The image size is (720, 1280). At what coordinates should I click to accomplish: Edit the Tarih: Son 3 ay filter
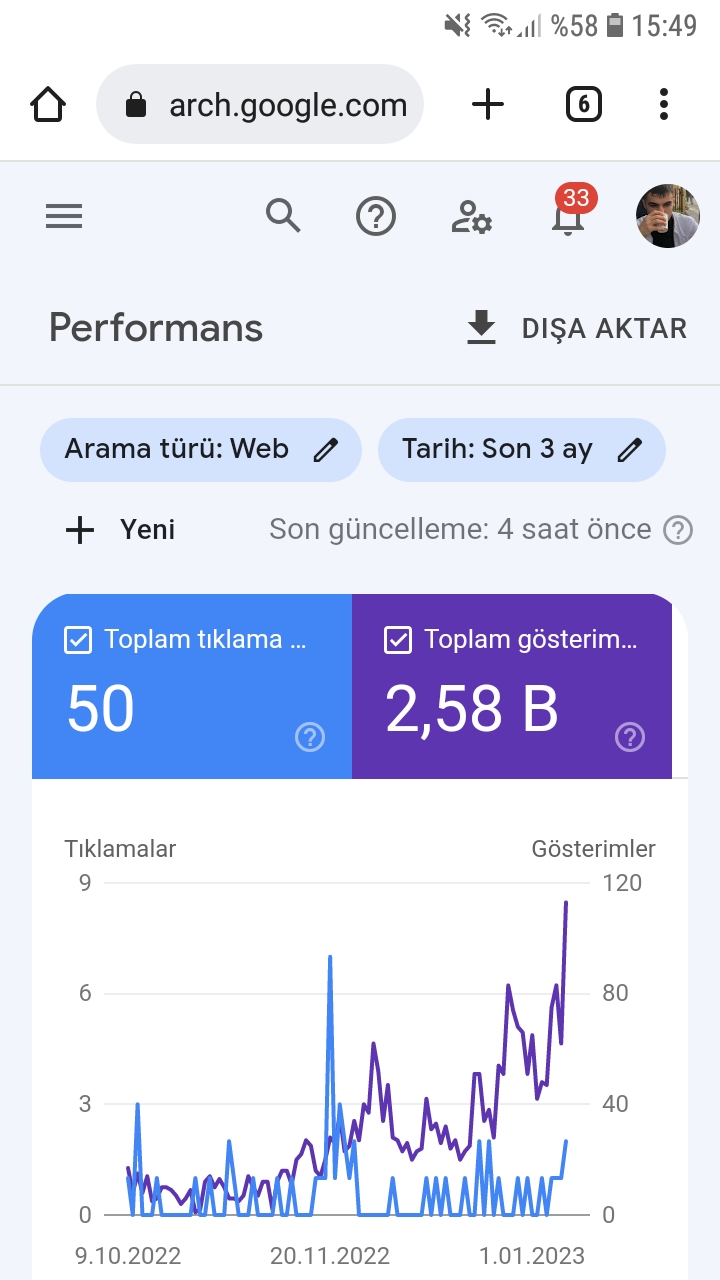coord(522,450)
